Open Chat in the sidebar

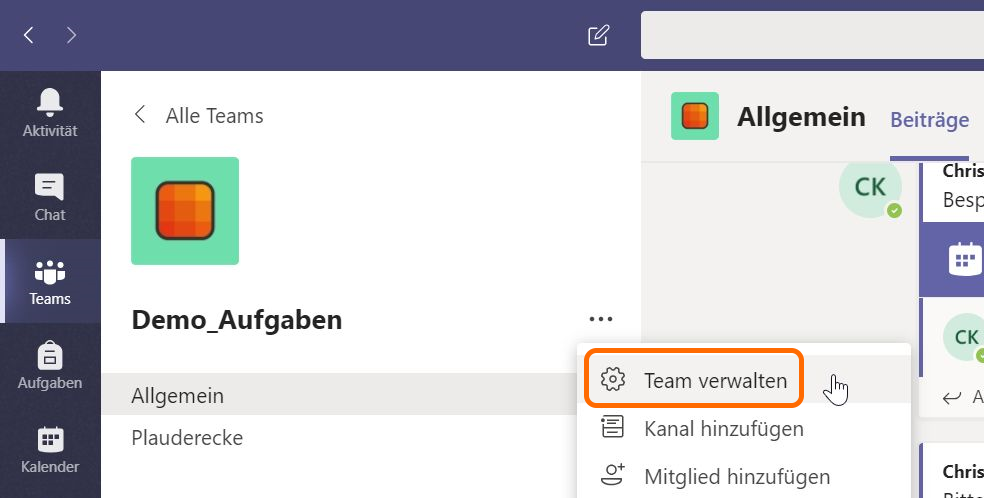50,196
